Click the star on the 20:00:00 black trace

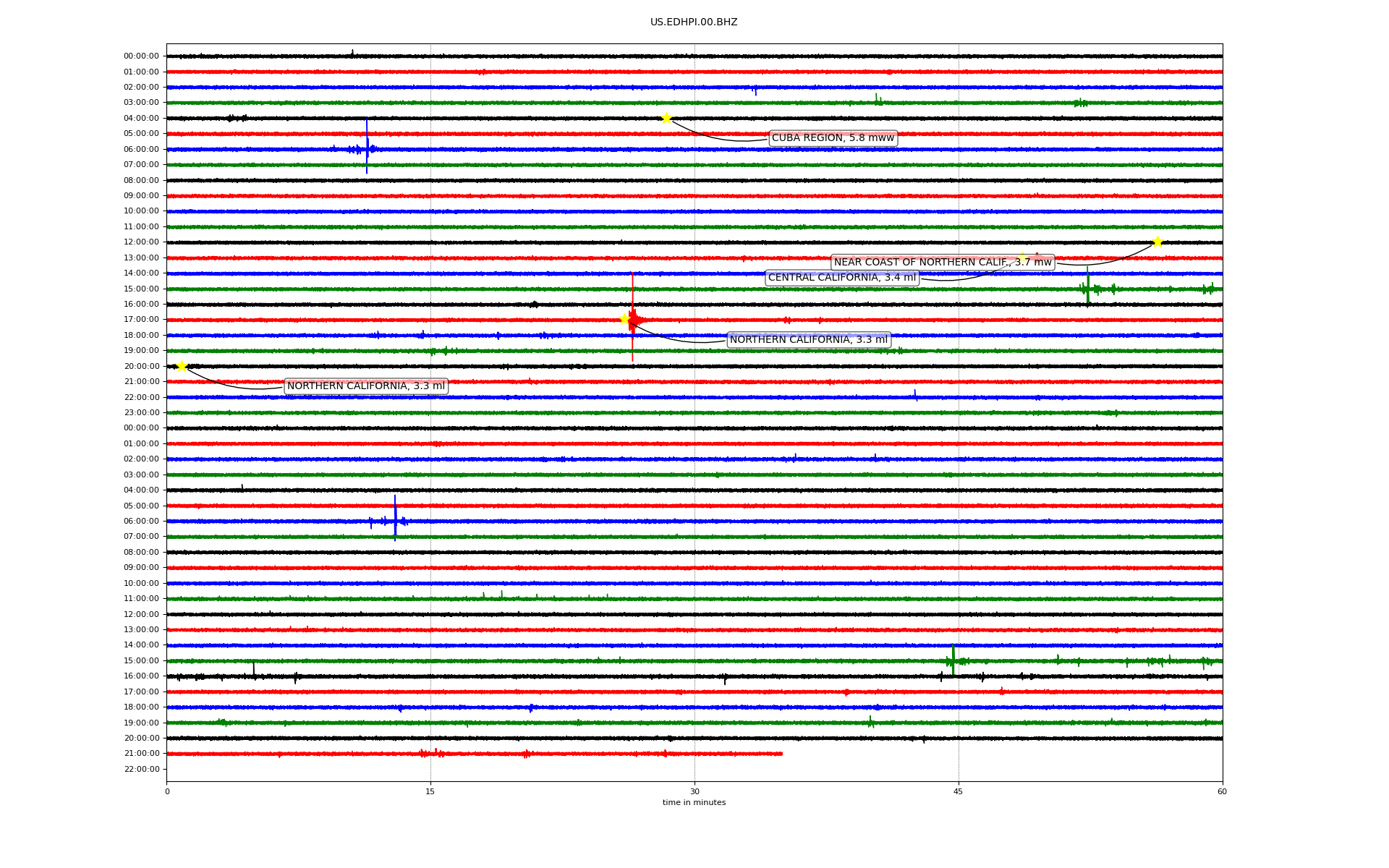(182, 366)
